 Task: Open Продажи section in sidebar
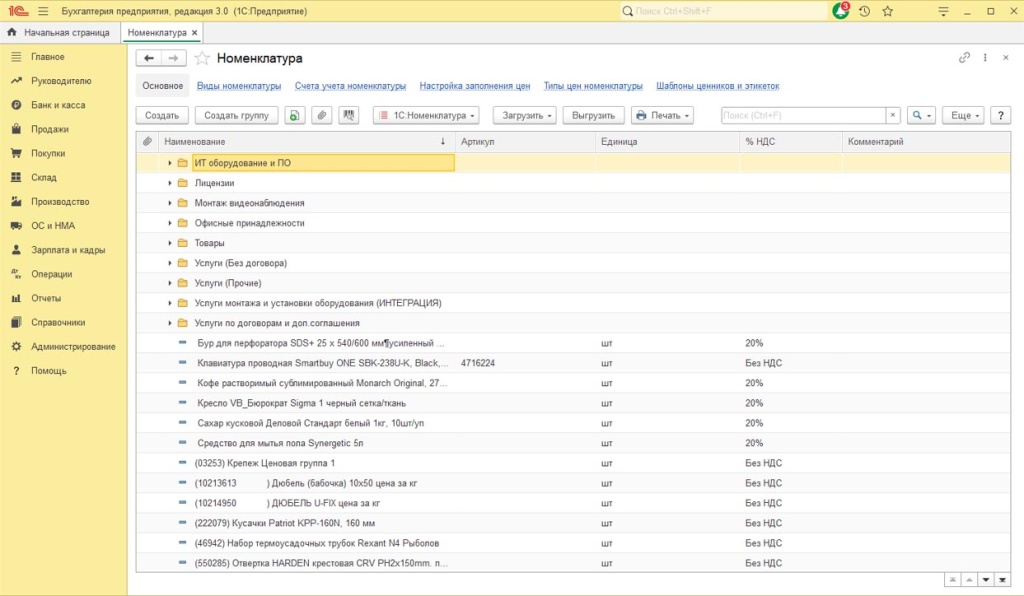click(49, 129)
